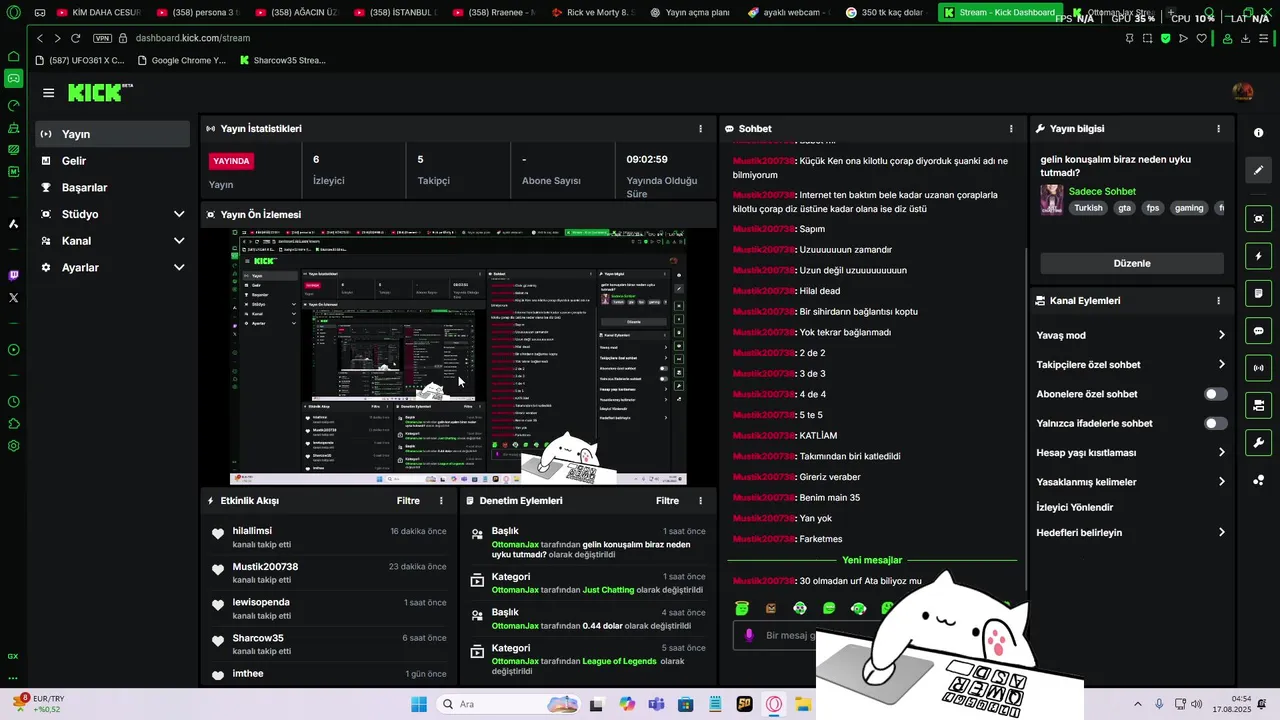Open Yasaklanmış kelimeler chevron
1280x720 pixels.
click(1221, 481)
